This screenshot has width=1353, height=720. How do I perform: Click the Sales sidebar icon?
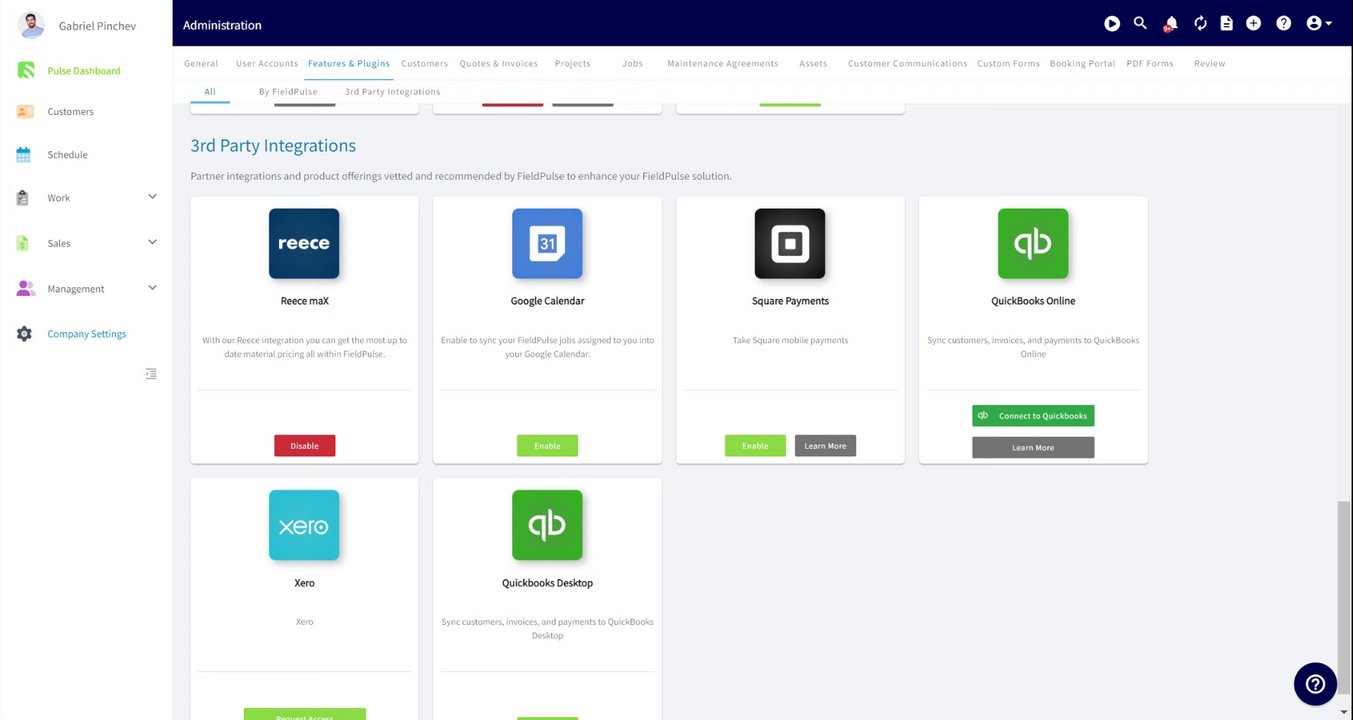[23, 243]
